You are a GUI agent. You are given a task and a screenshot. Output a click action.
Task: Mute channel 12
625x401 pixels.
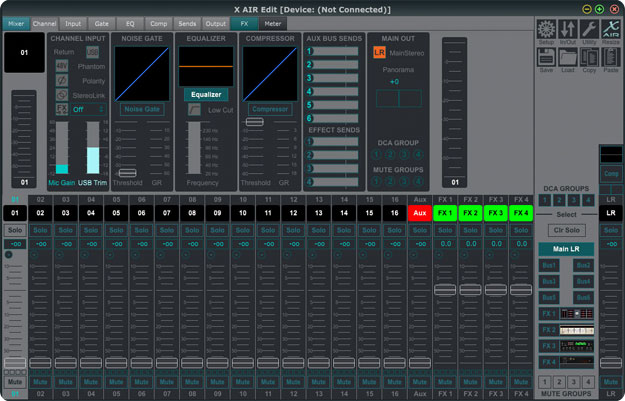[x=293, y=381]
